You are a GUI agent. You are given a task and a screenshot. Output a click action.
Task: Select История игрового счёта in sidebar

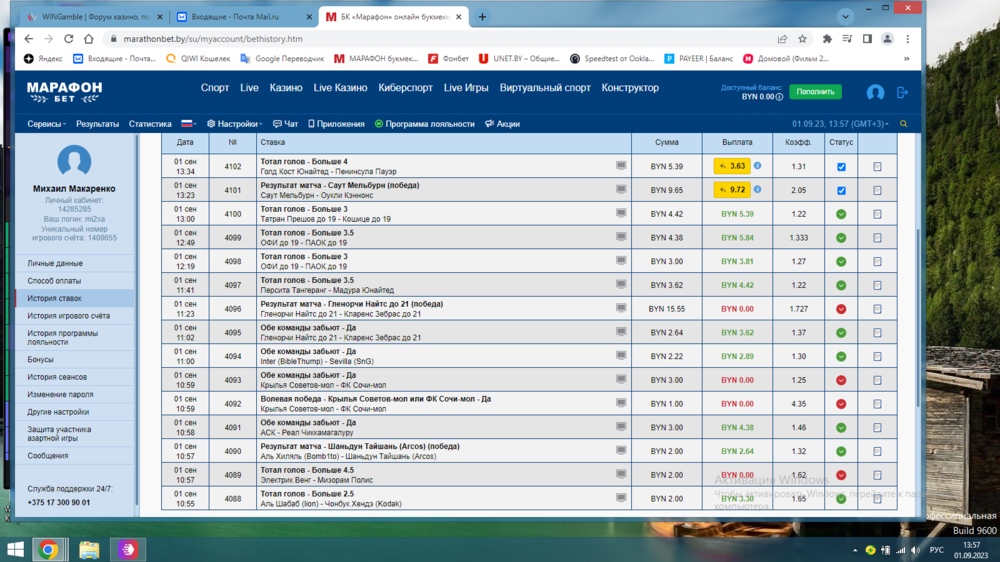click(x=68, y=316)
